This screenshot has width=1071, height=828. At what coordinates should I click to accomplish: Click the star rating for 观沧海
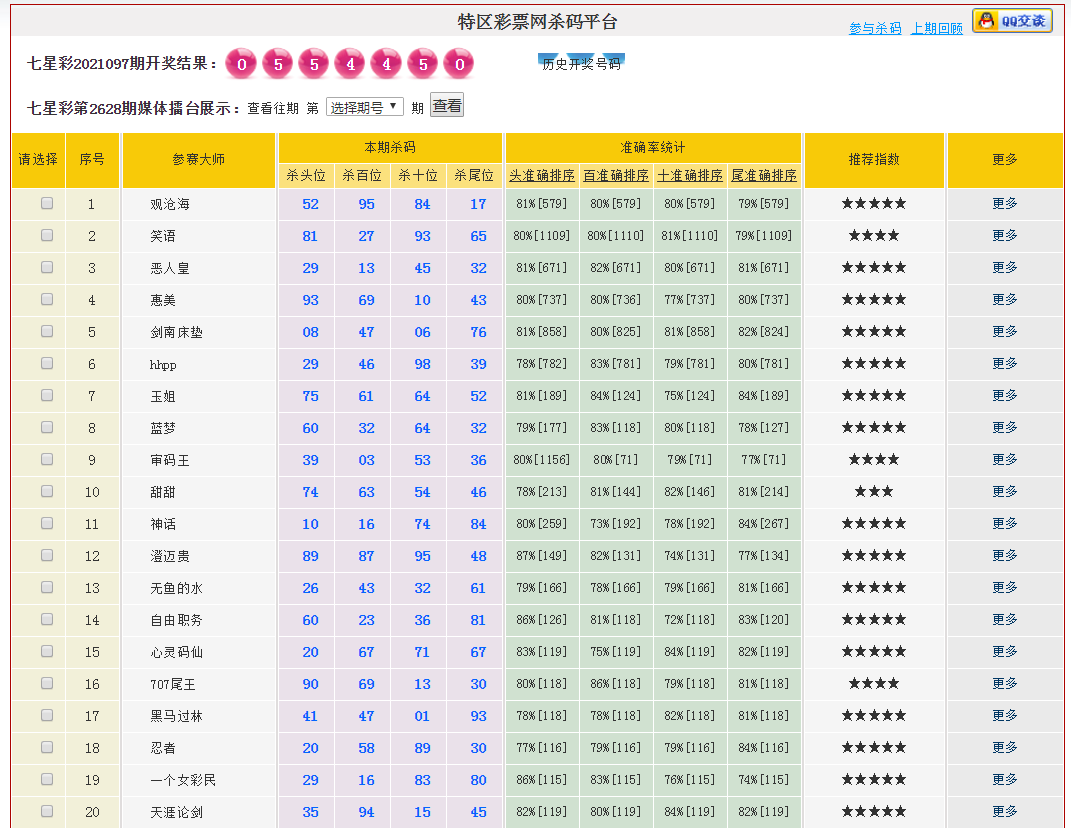pyautogui.click(x=873, y=204)
